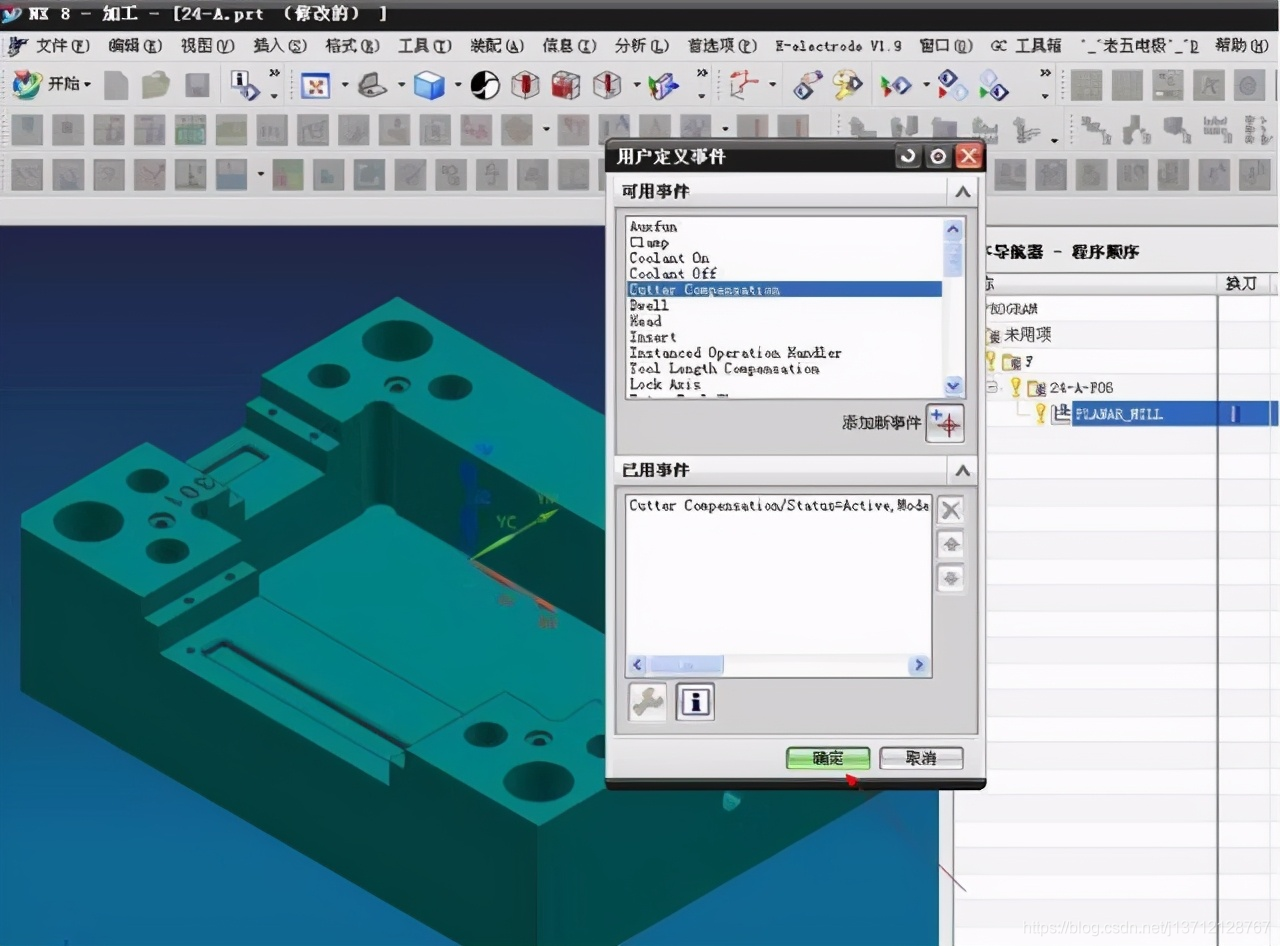Click the black-white half circle icon
Image resolution: width=1280 pixels, height=946 pixels.
point(485,85)
